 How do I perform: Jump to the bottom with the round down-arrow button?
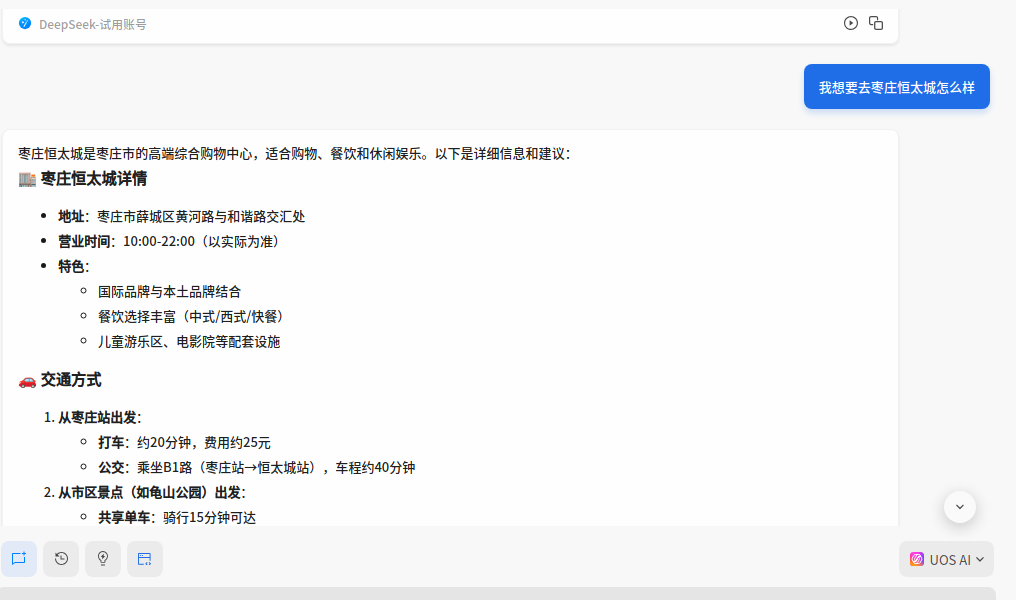[960, 507]
